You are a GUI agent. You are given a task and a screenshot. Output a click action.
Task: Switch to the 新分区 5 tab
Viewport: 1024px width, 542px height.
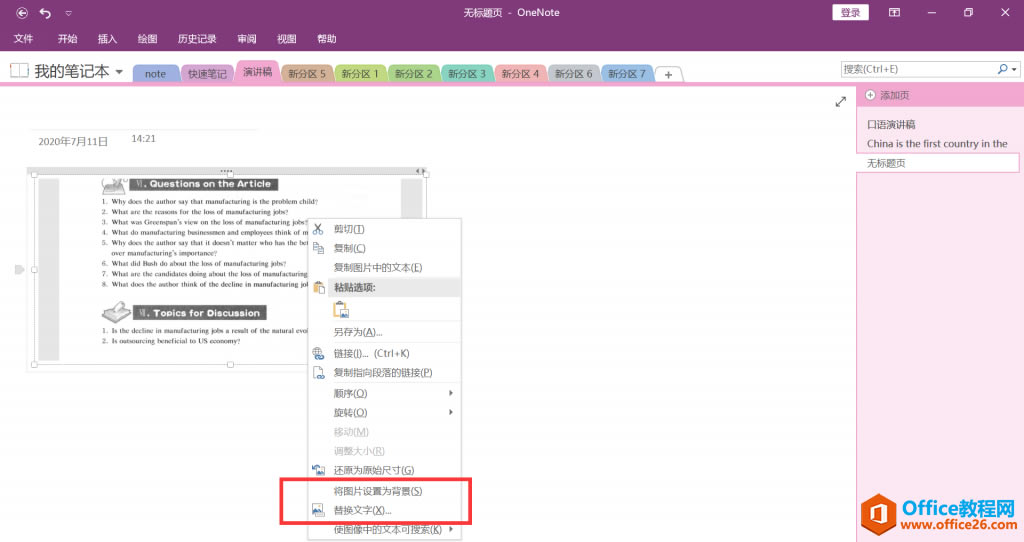pos(307,74)
